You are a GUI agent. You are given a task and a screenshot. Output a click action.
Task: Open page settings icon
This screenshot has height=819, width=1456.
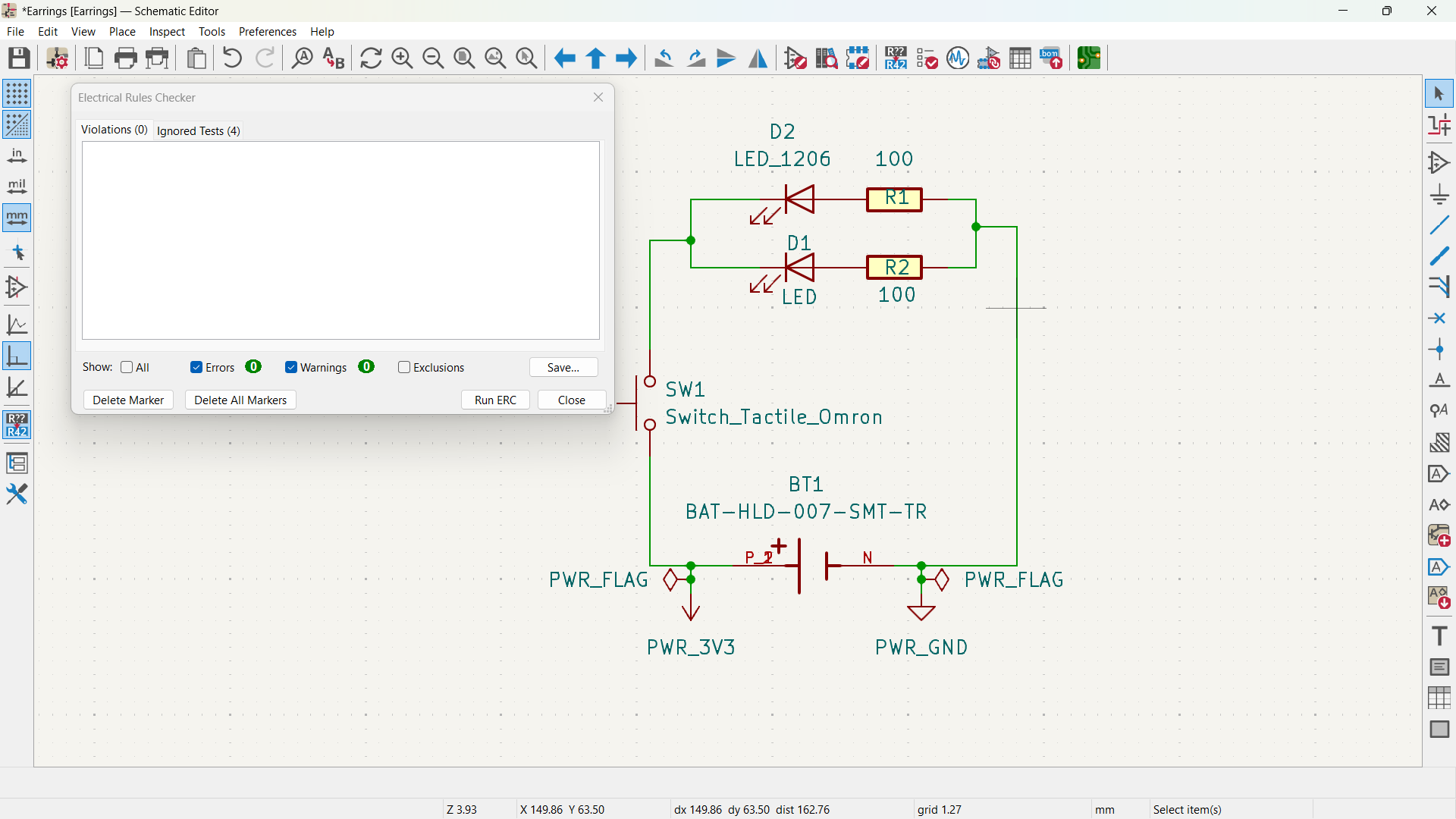tap(94, 58)
